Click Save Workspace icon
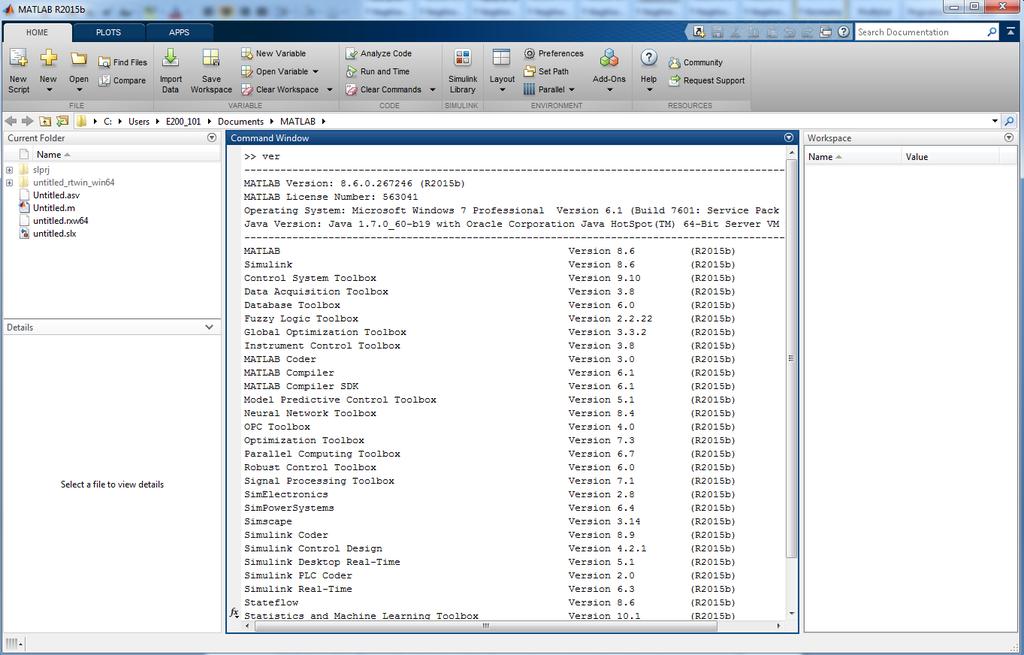The width and height of the screenshot is (1024, 655). pos(211,58)
